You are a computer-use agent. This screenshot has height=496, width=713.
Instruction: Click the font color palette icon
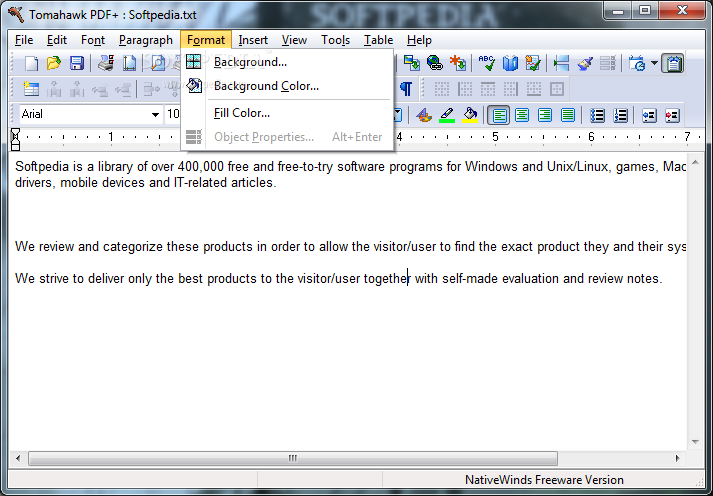click(x=424, y=115)
